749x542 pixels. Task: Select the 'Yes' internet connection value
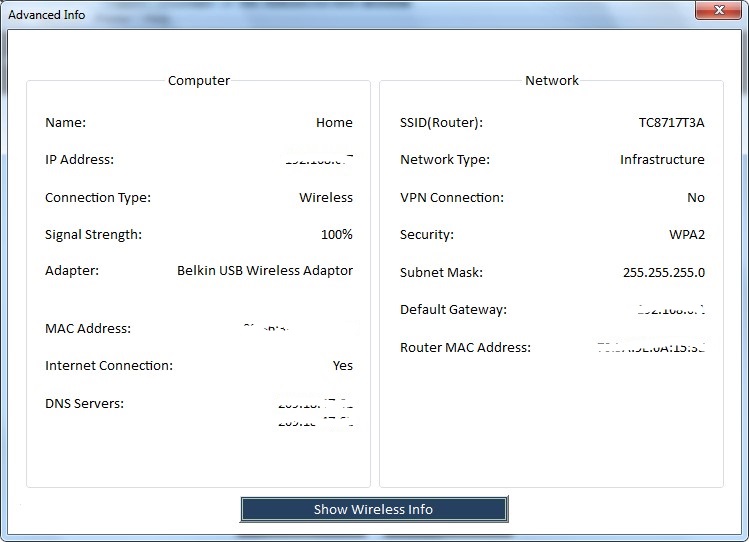pyautogui.click(x=342, y=366)
